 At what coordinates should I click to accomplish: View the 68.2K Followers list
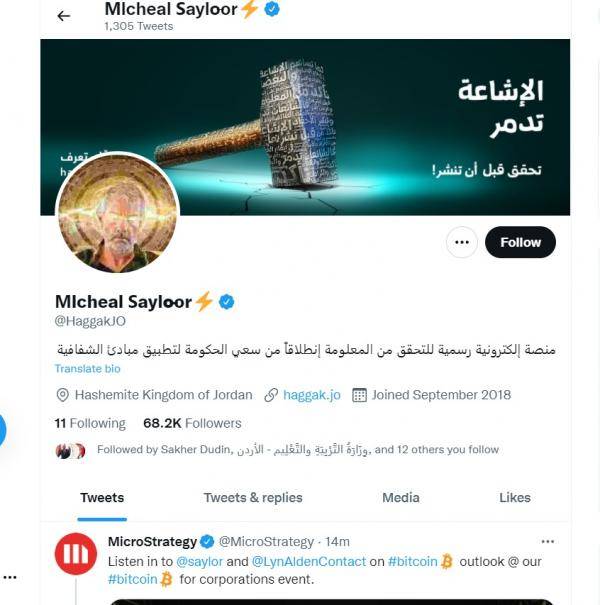point(192,423)
